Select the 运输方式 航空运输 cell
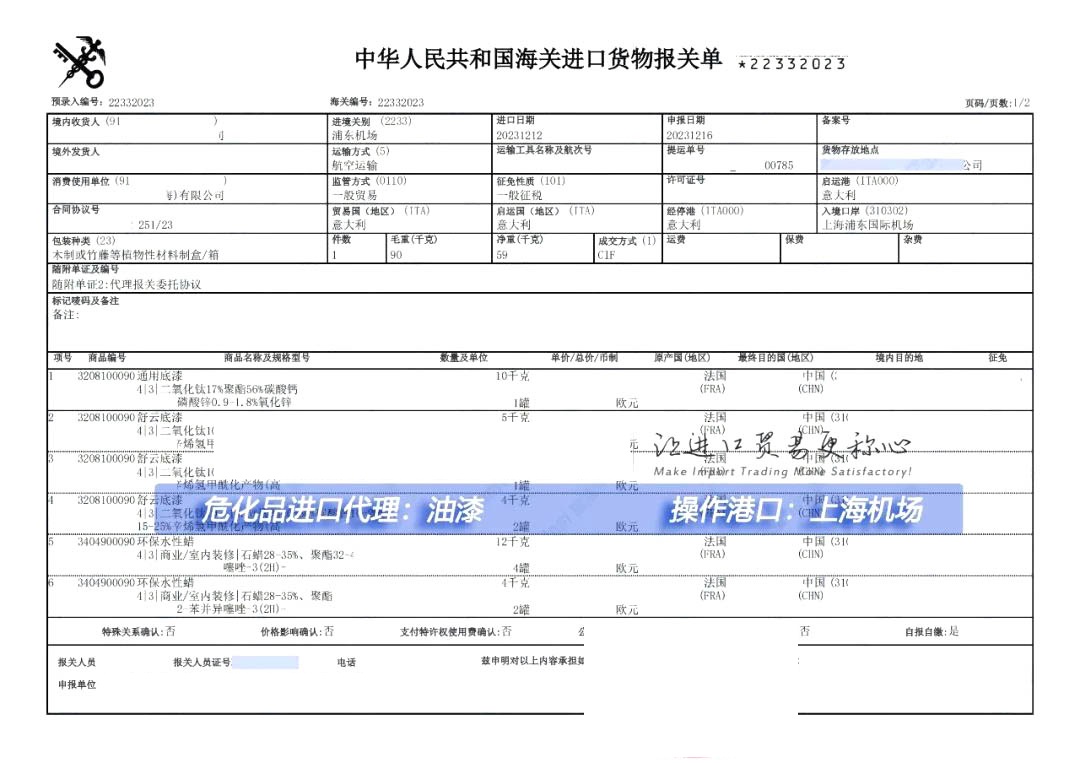 [x=355, y=165]
